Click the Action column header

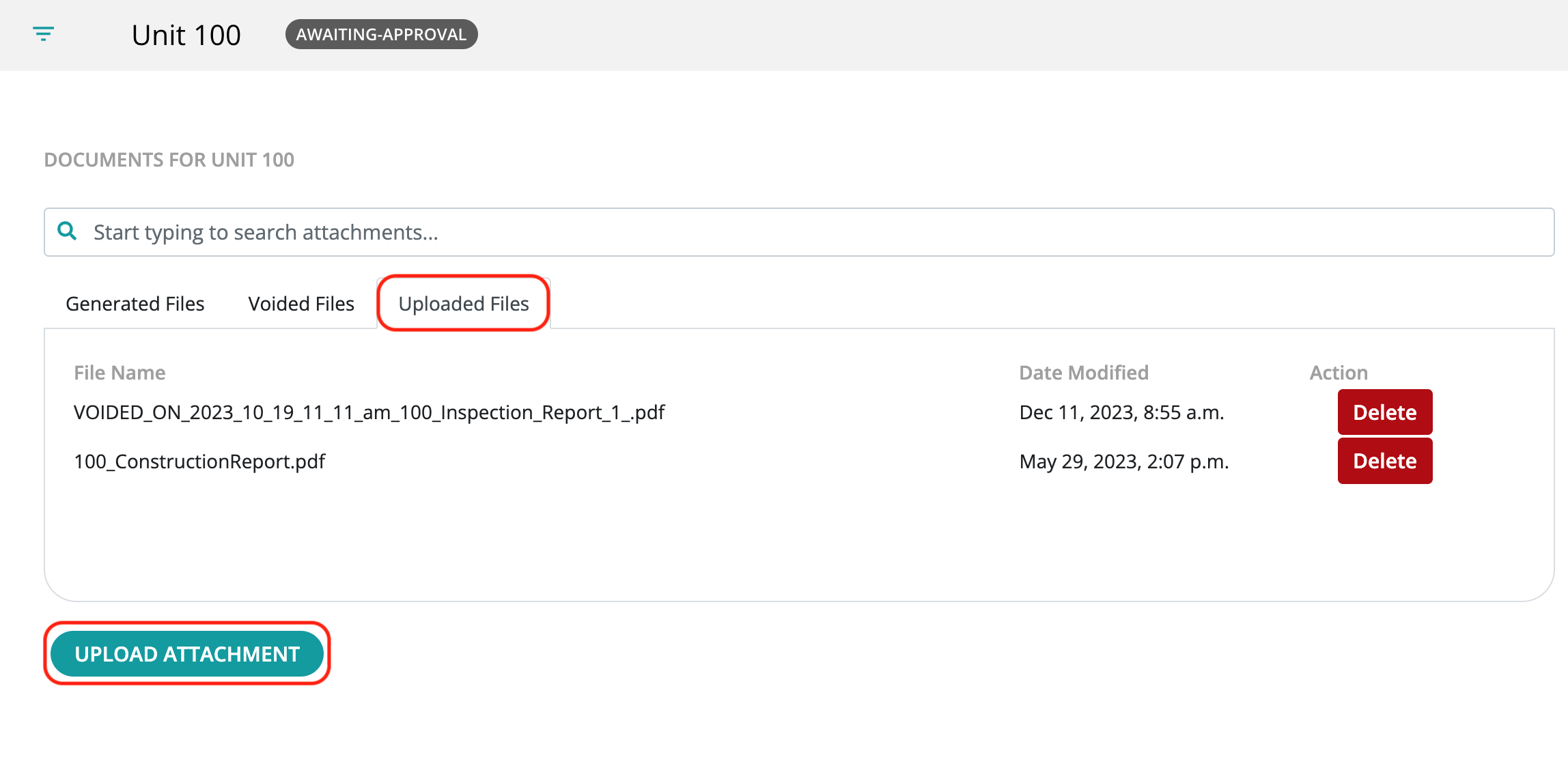pos(1339,373)
